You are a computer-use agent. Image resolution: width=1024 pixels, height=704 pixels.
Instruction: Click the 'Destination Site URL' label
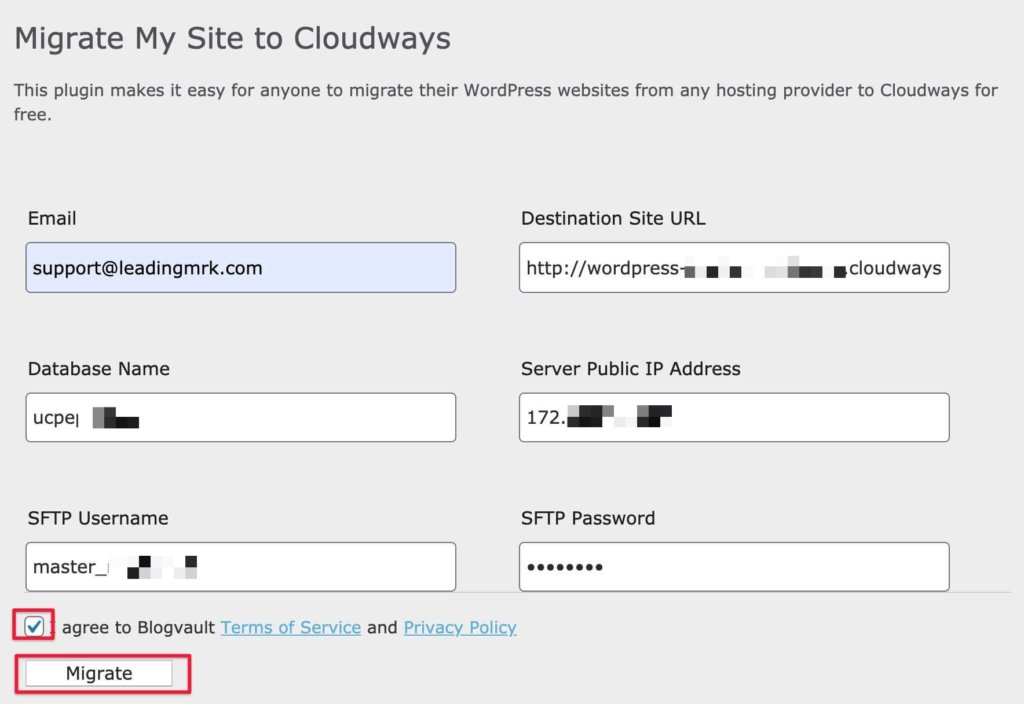[x=613, y=218]
